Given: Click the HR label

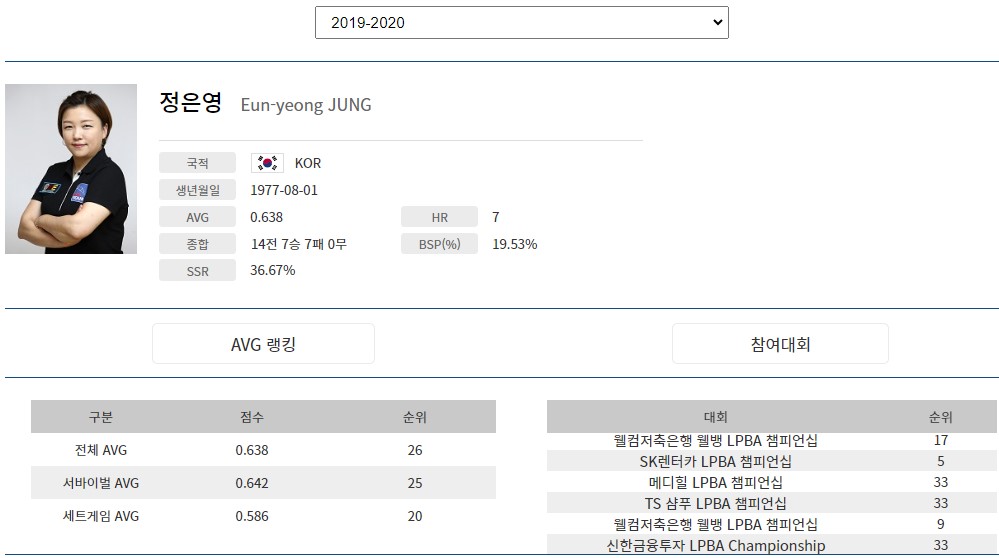Looking at the screenshot, I should point(440,217).
